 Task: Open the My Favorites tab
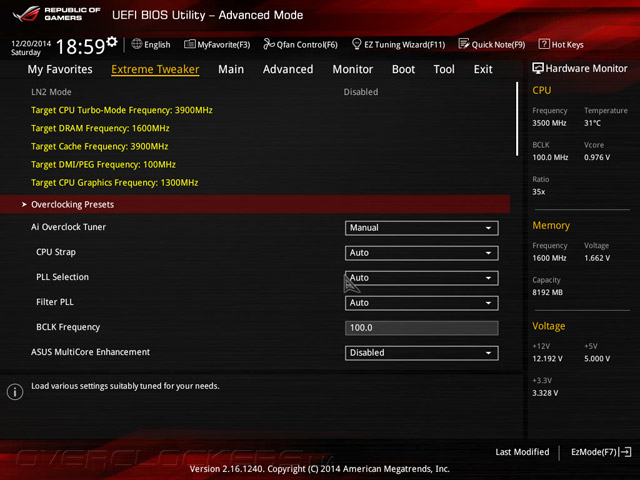60,69
